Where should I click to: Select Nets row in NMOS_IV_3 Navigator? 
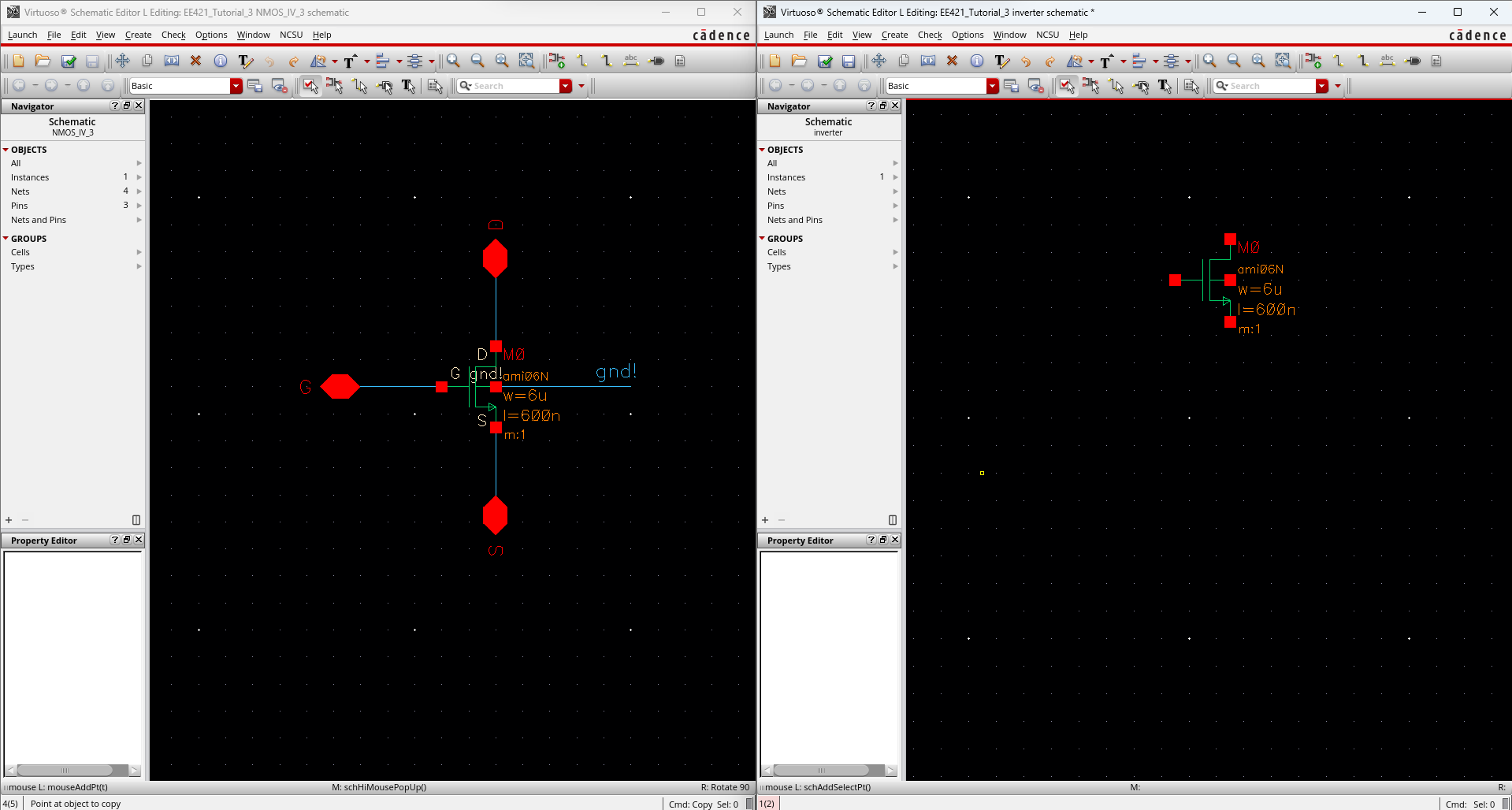click(72, 191)
